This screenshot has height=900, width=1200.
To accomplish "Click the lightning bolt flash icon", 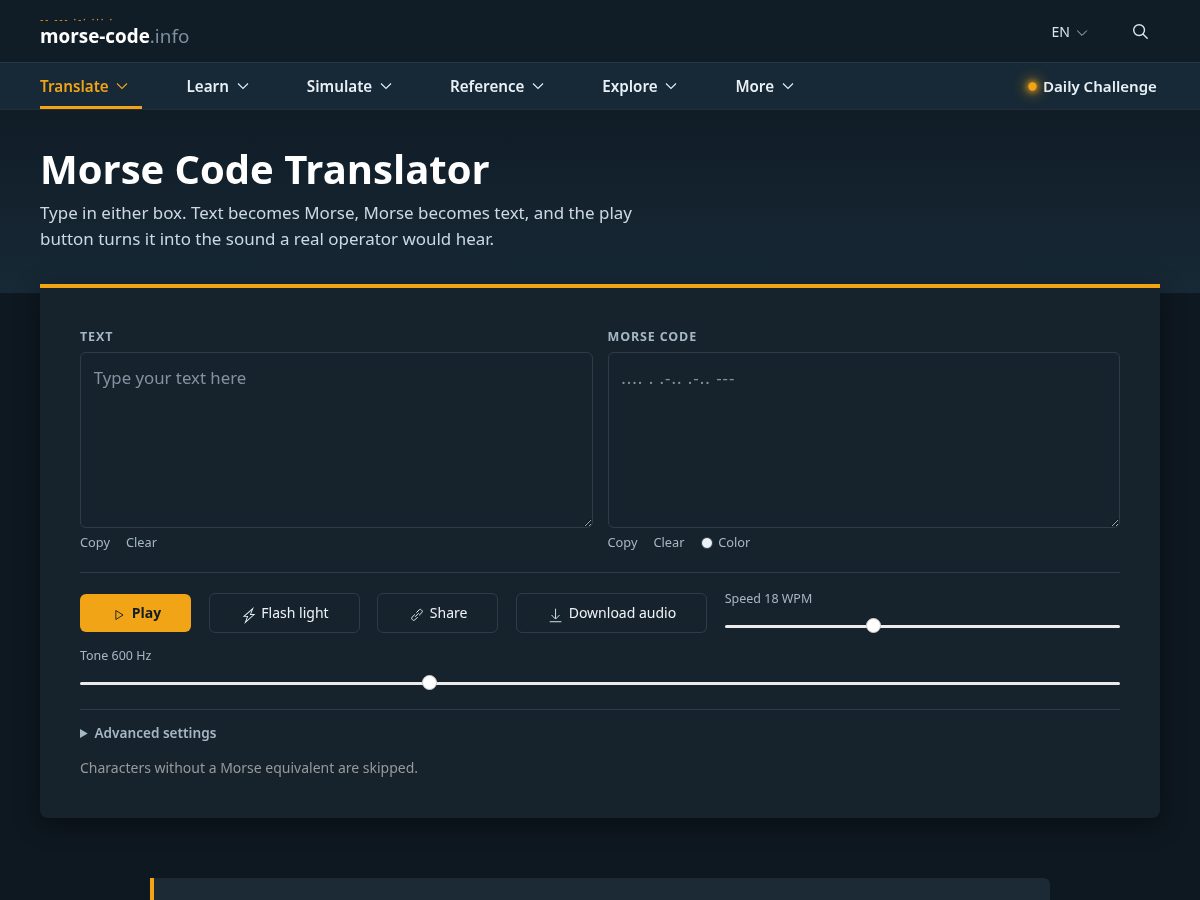I will 249,615.
